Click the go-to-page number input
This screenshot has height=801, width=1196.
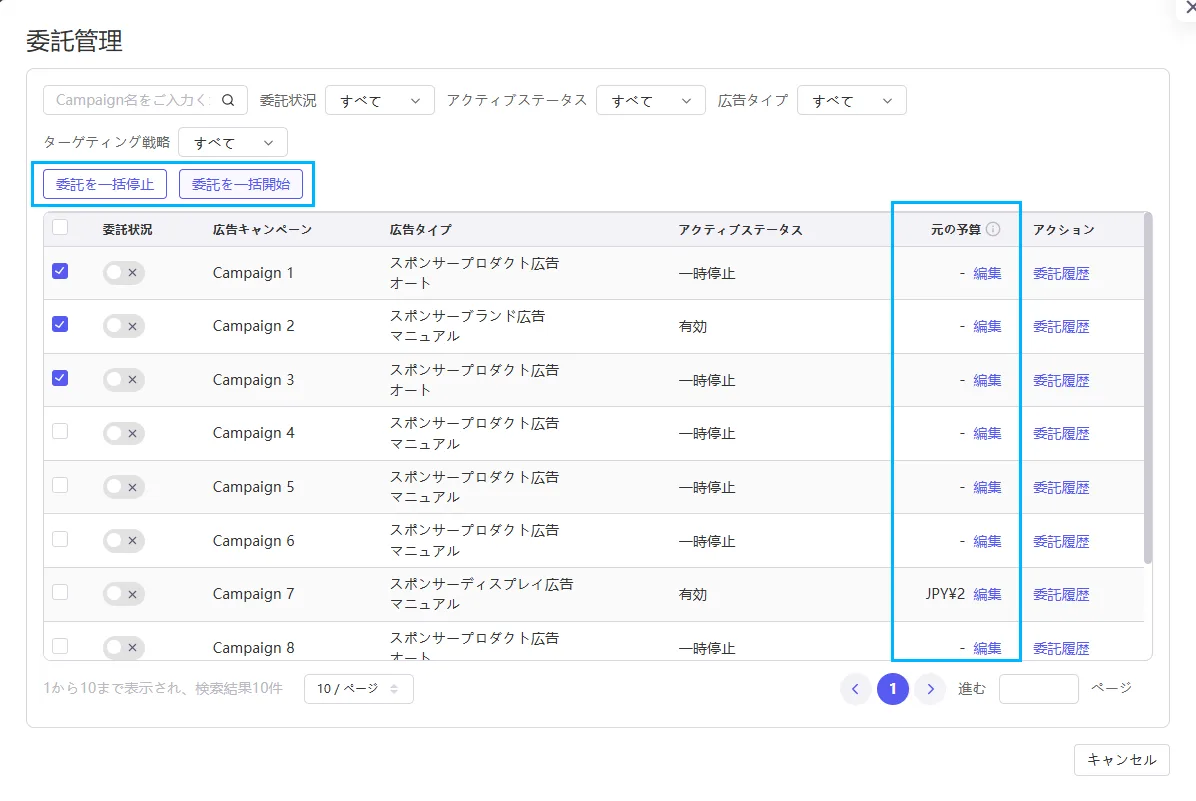tap(1038, 689)
